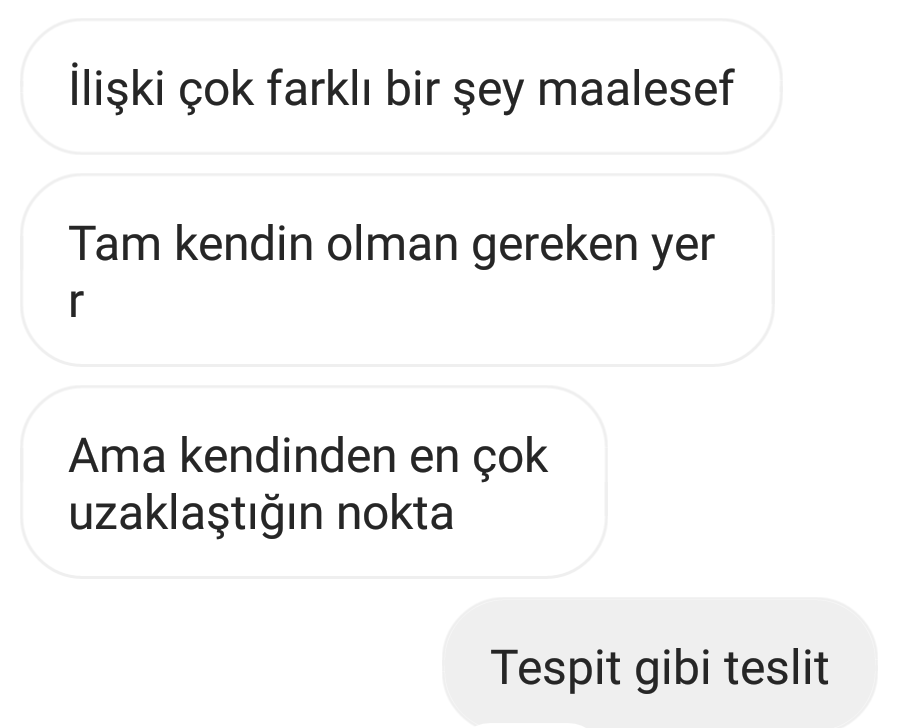Image resolution: width=921 pixels, height=728 pixels.
Task: Click the lone 'r' on second line
Action: (x=76, y=302)
